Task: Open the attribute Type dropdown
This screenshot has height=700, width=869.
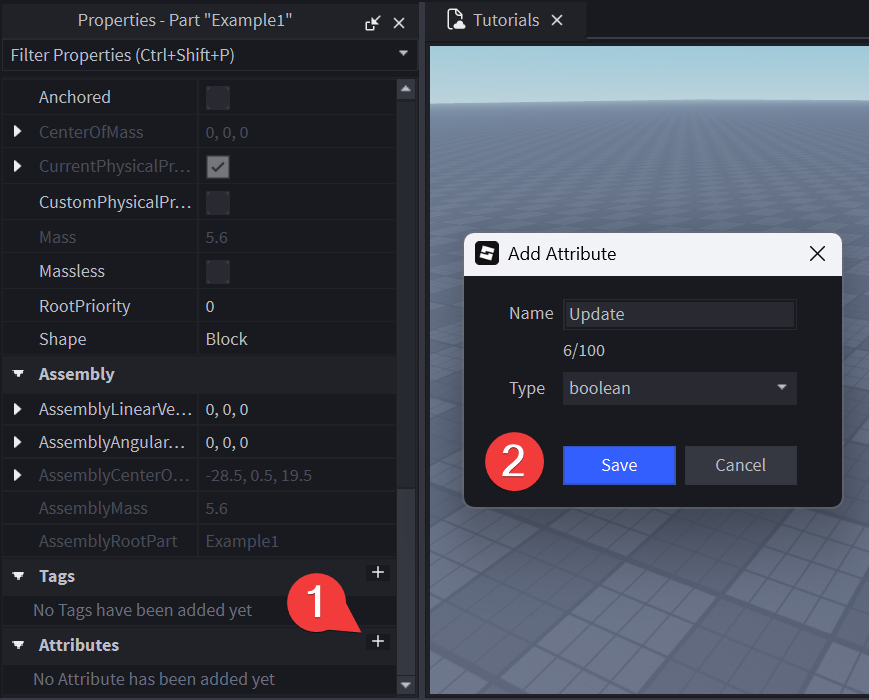Action: point(679,388)
